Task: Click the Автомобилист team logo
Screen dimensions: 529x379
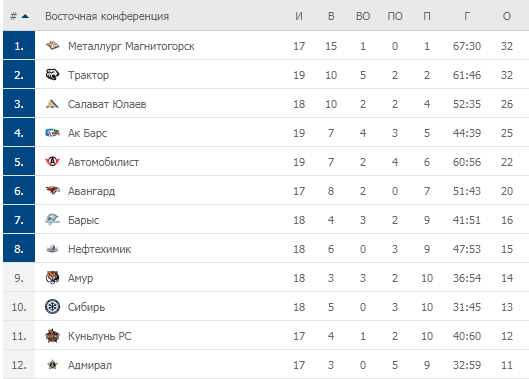Action: point(52,162)
